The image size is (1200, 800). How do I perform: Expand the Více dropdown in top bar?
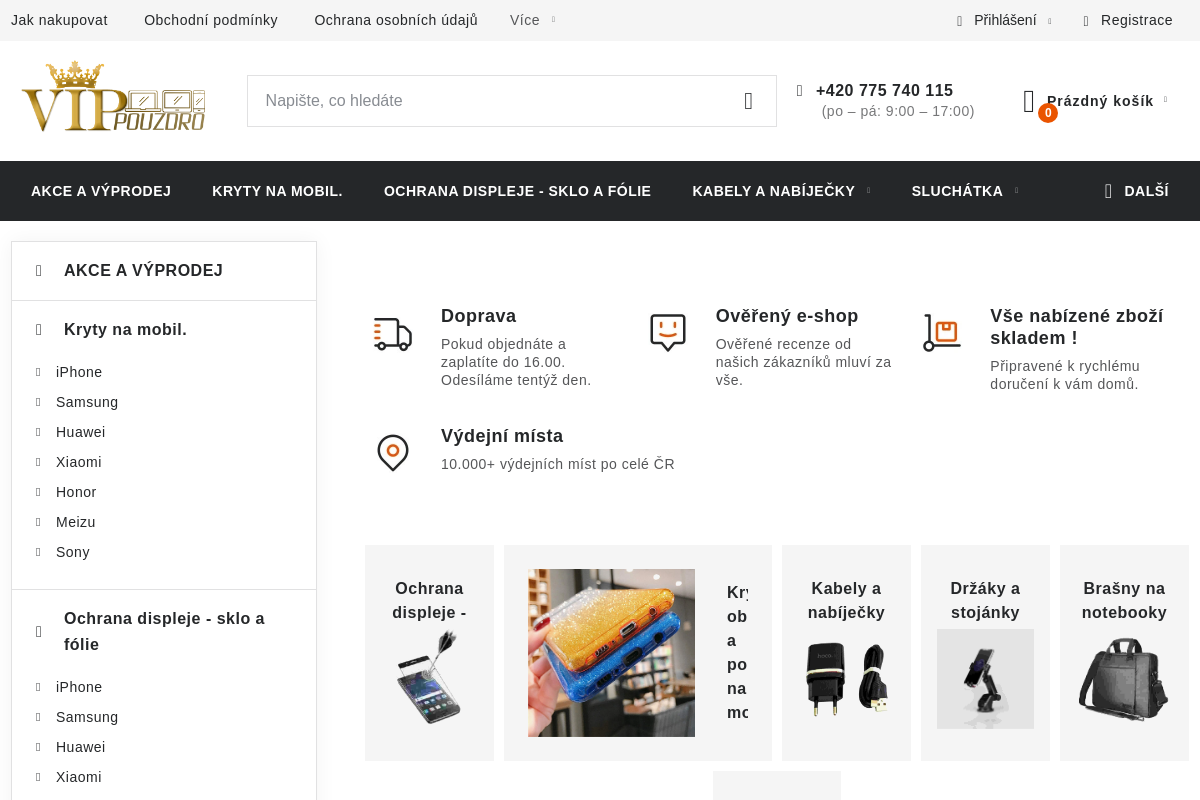tap(532, 20)
